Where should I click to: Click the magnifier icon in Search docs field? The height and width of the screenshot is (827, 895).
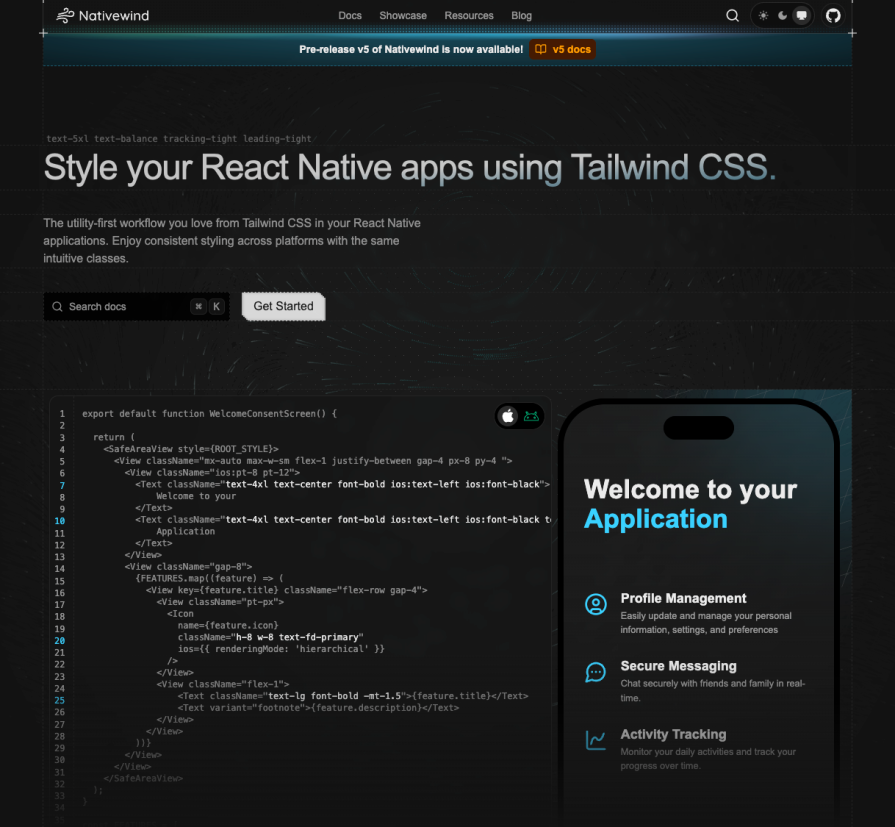(x=57, y=307)
